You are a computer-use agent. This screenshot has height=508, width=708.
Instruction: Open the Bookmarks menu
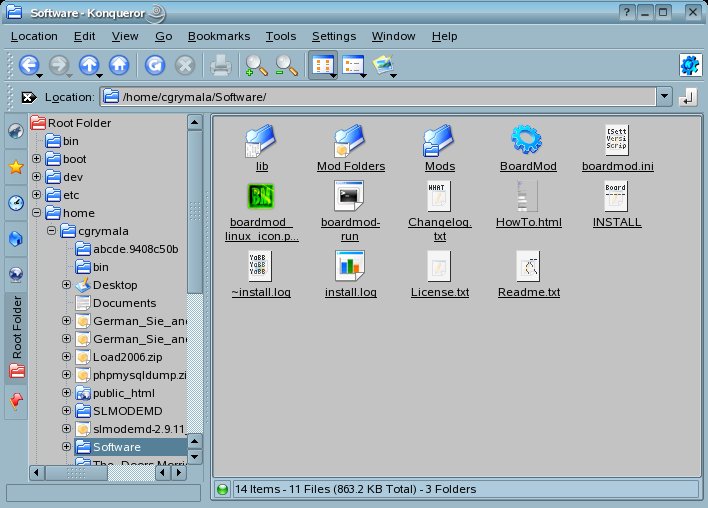point(219,37)
